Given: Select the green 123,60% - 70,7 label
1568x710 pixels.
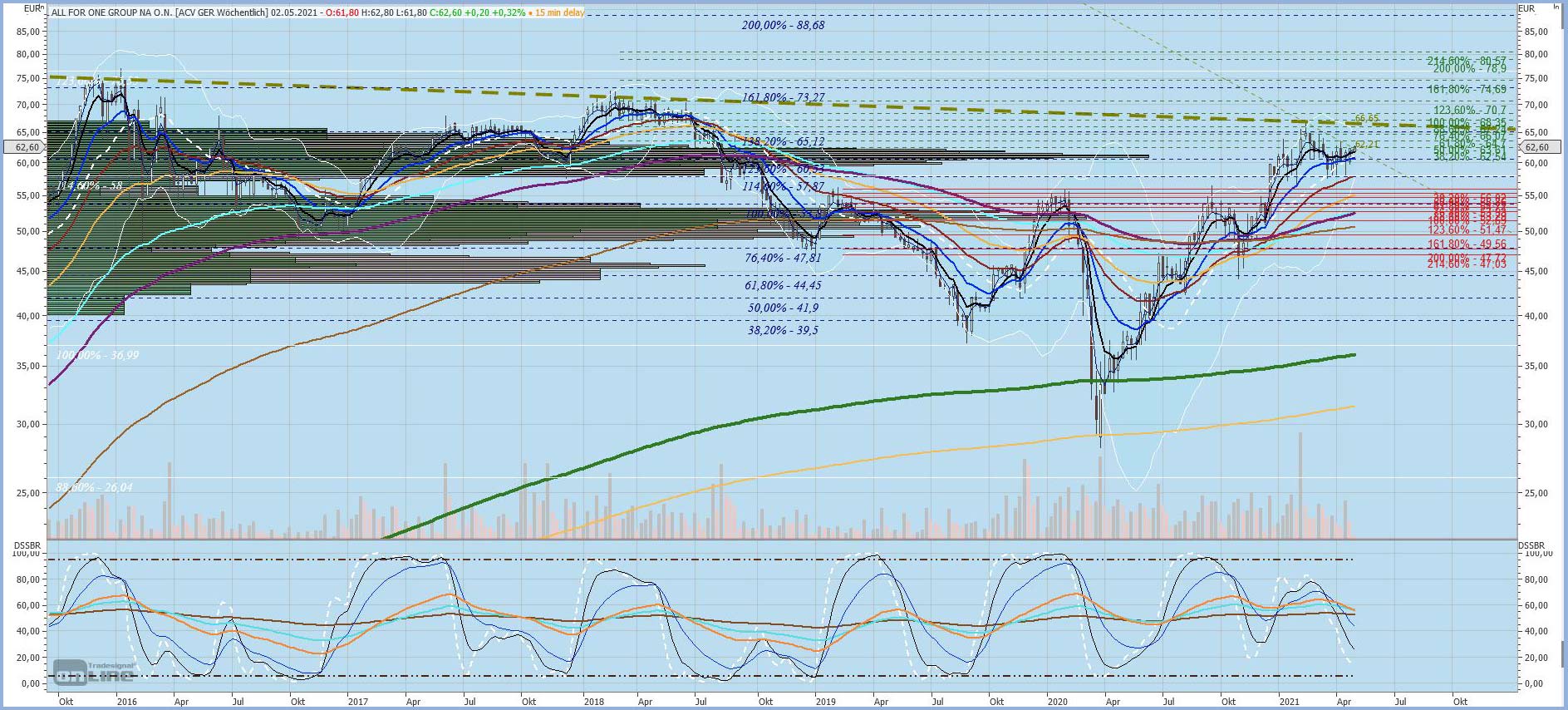Looking at the screenshot, I should click(1469, 110).
